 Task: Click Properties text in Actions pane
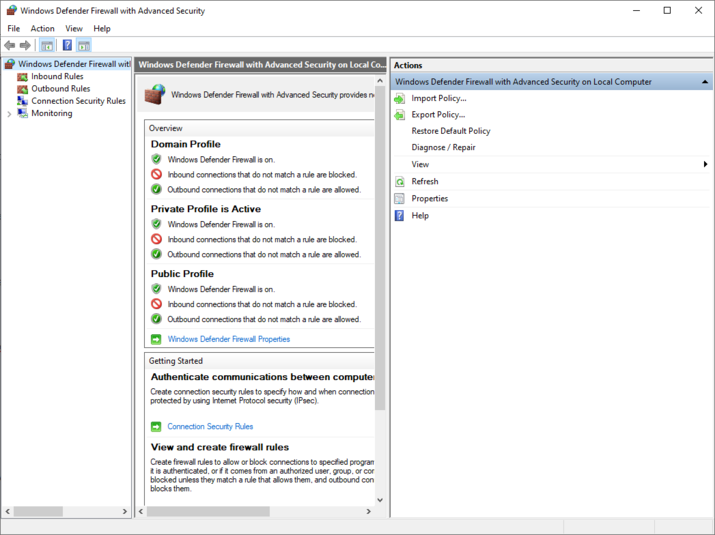pyautogui.click(x=430, y=198)
